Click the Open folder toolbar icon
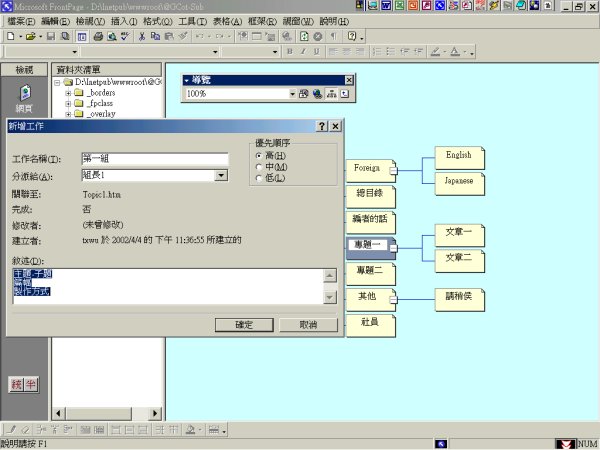The height and width of the screenshot is (450, 600). pyautogui.click(x=32, y=36)
